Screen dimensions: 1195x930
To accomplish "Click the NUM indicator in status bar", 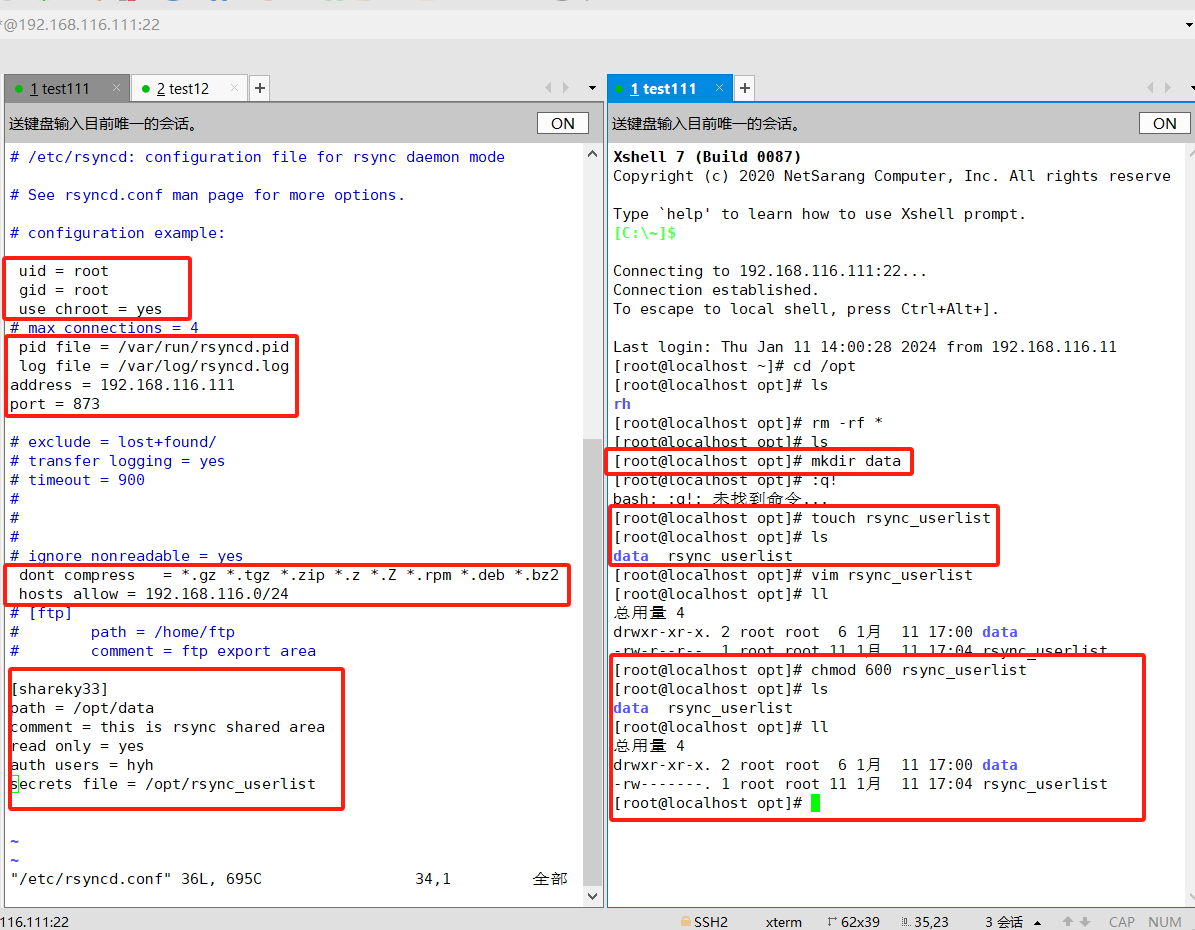I will pos(1165,922).
